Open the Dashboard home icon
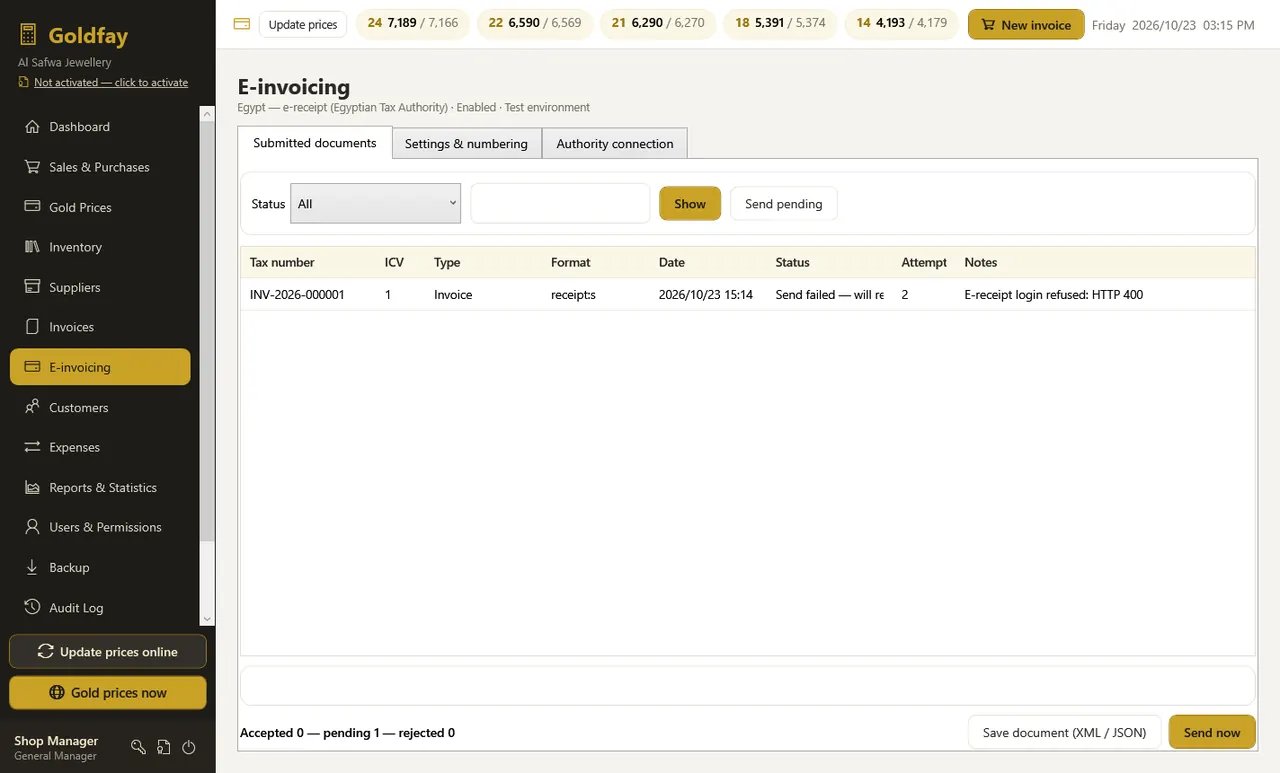1280x773 pixels. tap(31, 127)
